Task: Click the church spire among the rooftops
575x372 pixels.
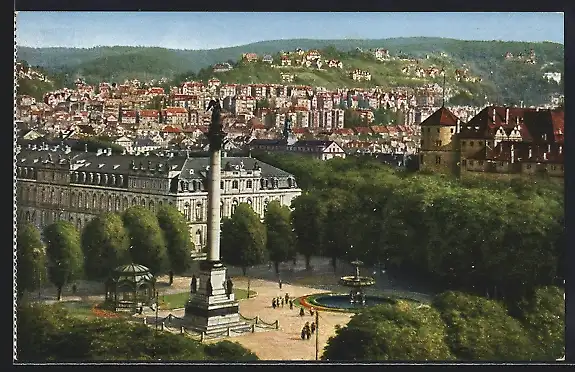Action: [289, 131]
